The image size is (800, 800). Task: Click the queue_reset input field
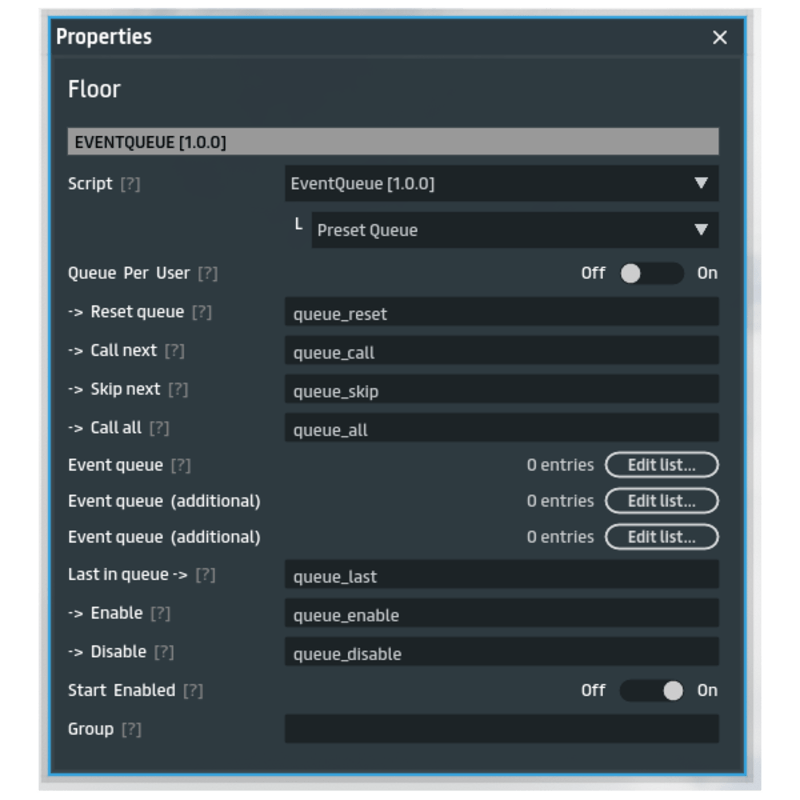500,313
